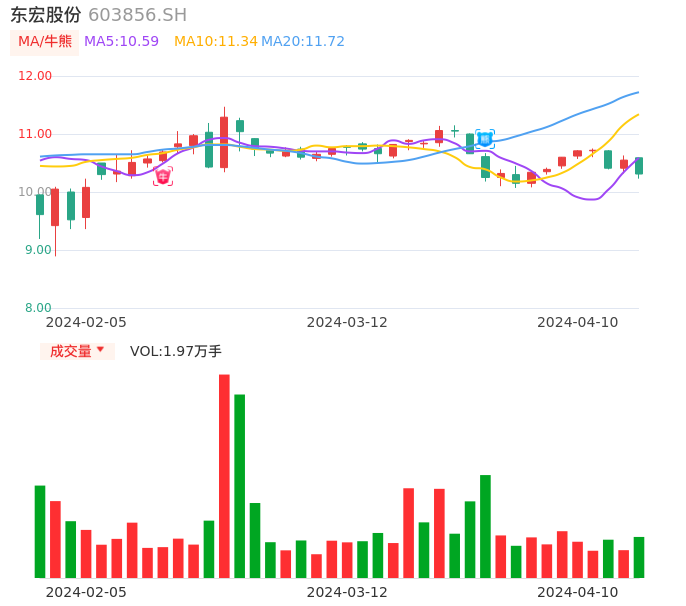
Task: Click 2024-02-05 date on volume chart axis
Action: point(86,592)
